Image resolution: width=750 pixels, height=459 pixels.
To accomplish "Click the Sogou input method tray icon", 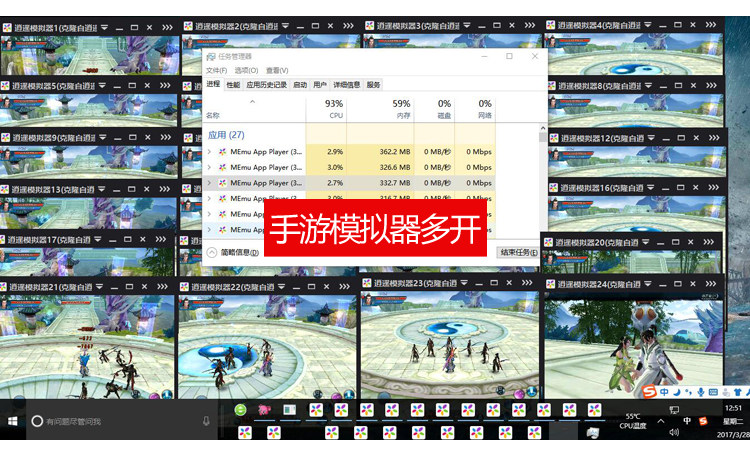I will (x=703, y=421).
